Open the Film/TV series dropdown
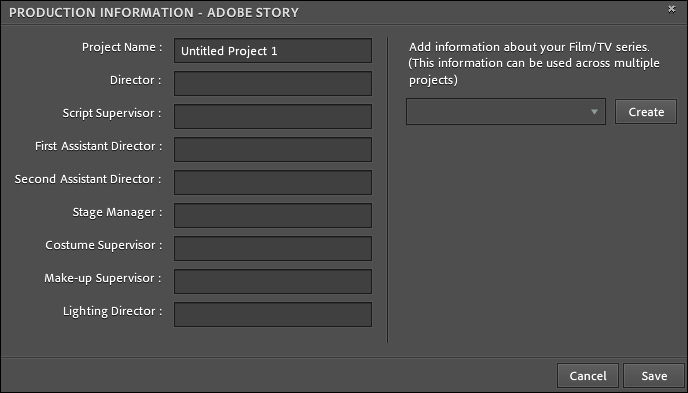 tap(506, 111)
